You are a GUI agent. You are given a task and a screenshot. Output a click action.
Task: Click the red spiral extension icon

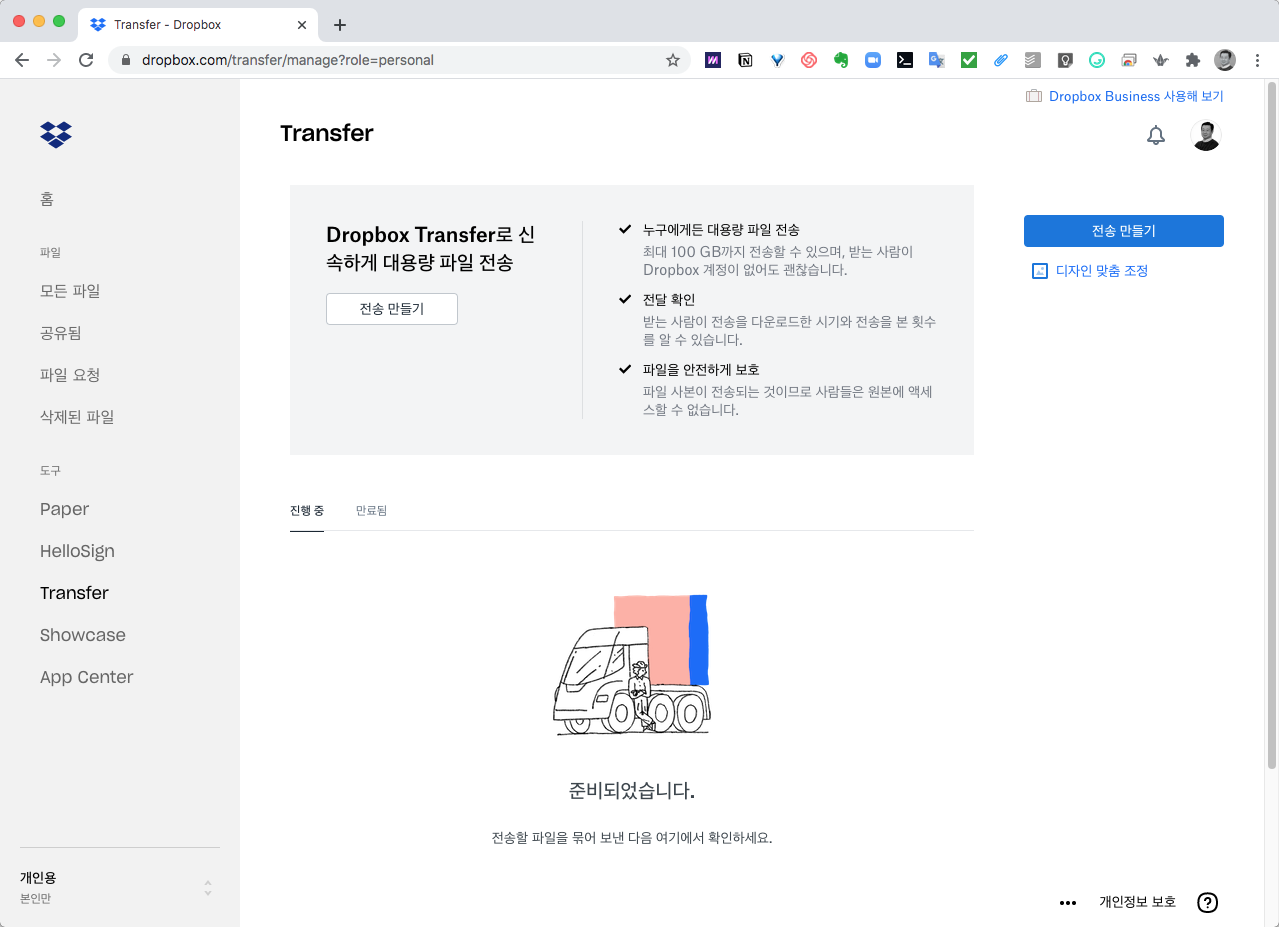point(809,60)
